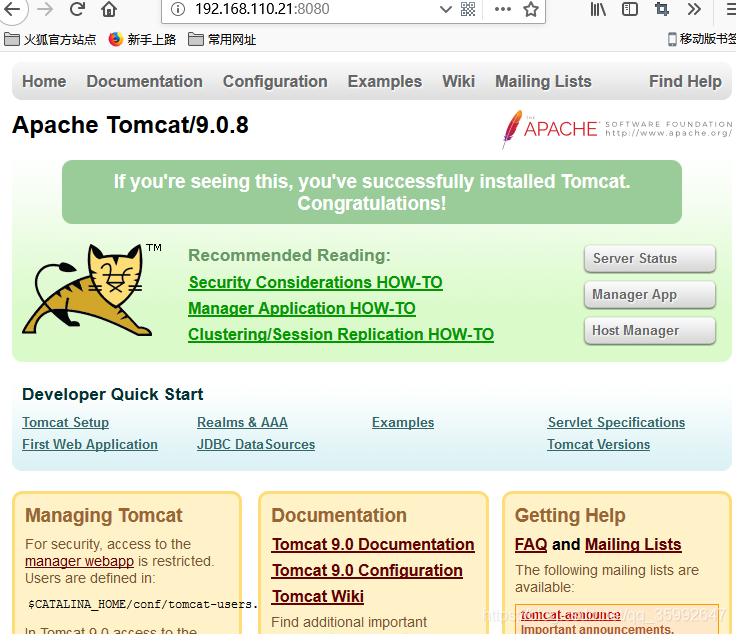Click Find Help in the navigation bar
This screenshot has width=736, height=634.
pyautogui.click(x=685, y=81)
